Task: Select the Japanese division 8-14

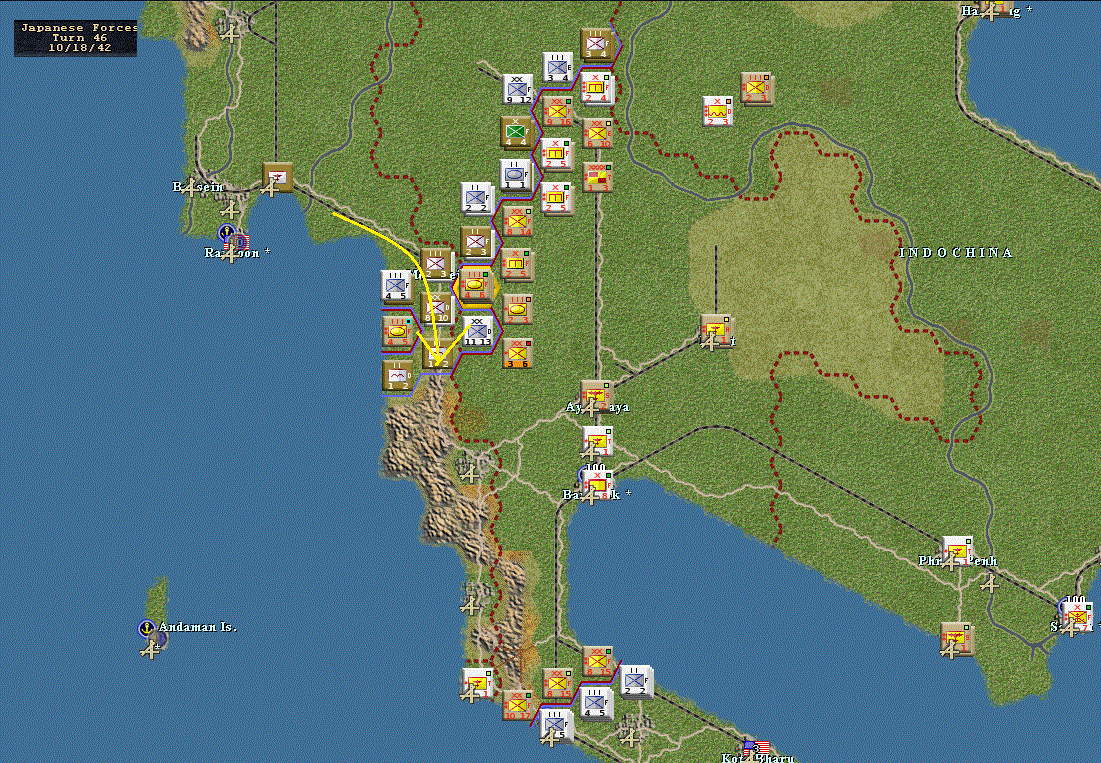Action: click(517, 220)
